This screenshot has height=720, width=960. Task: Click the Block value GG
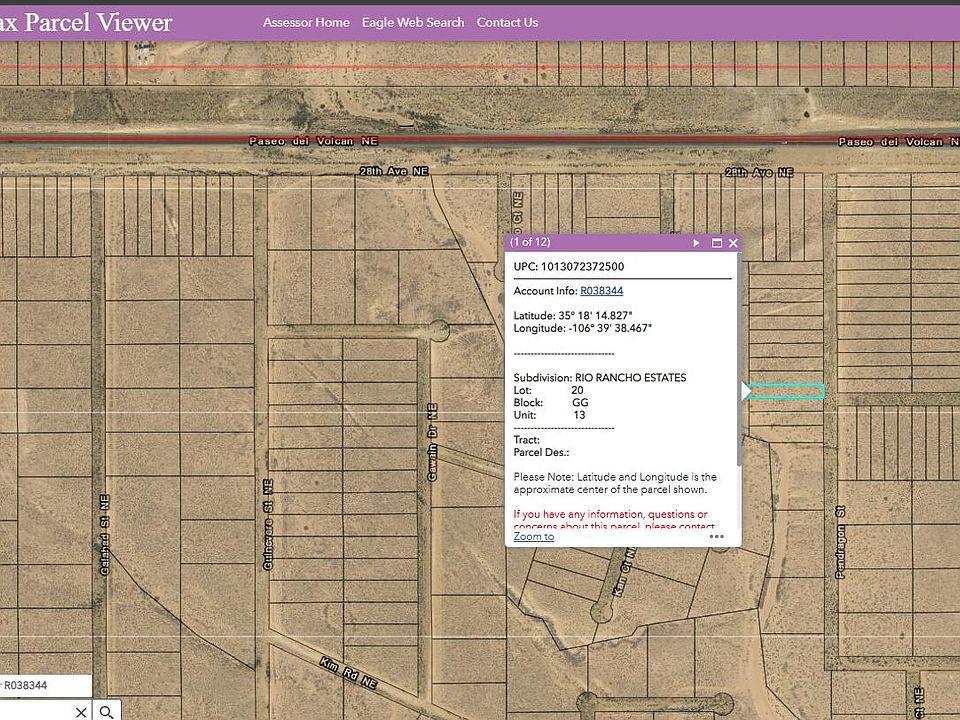tap(580, 402)
